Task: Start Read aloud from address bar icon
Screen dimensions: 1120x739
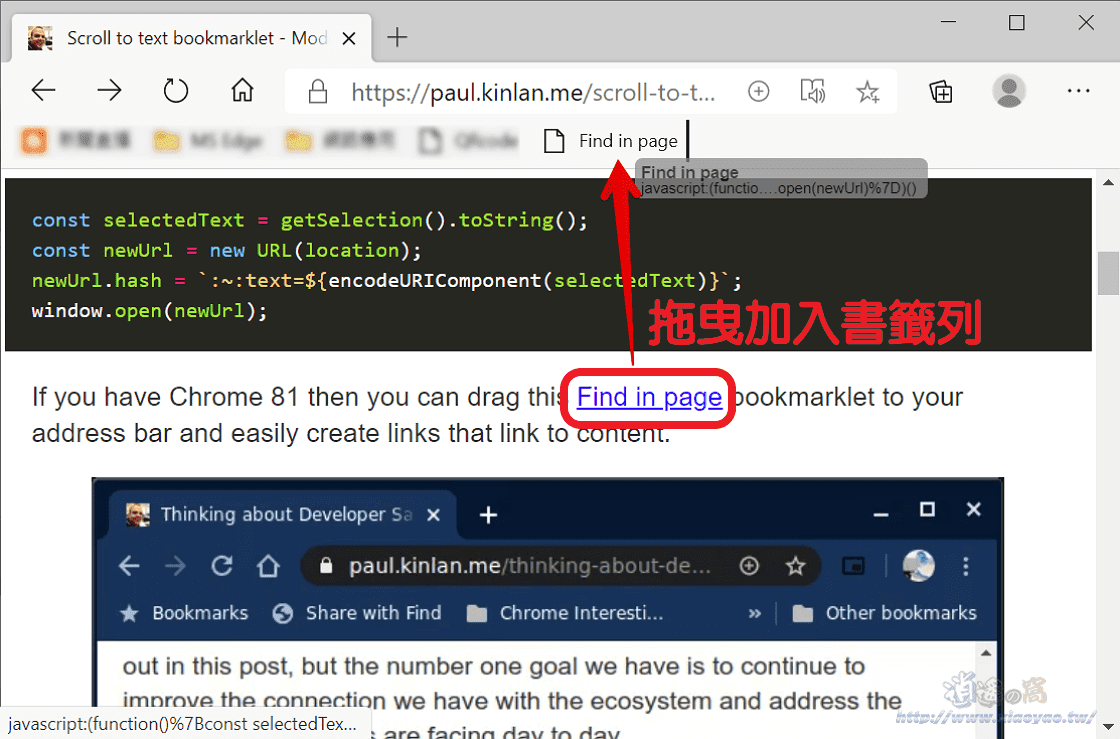Action: [x=813, y=91]
